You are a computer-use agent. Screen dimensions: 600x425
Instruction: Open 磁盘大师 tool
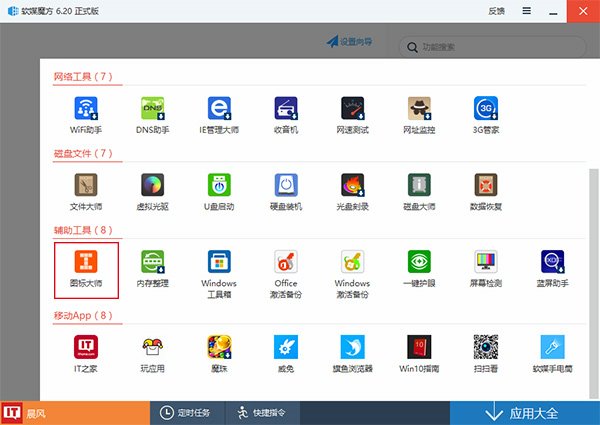click(x=419, y=192)
